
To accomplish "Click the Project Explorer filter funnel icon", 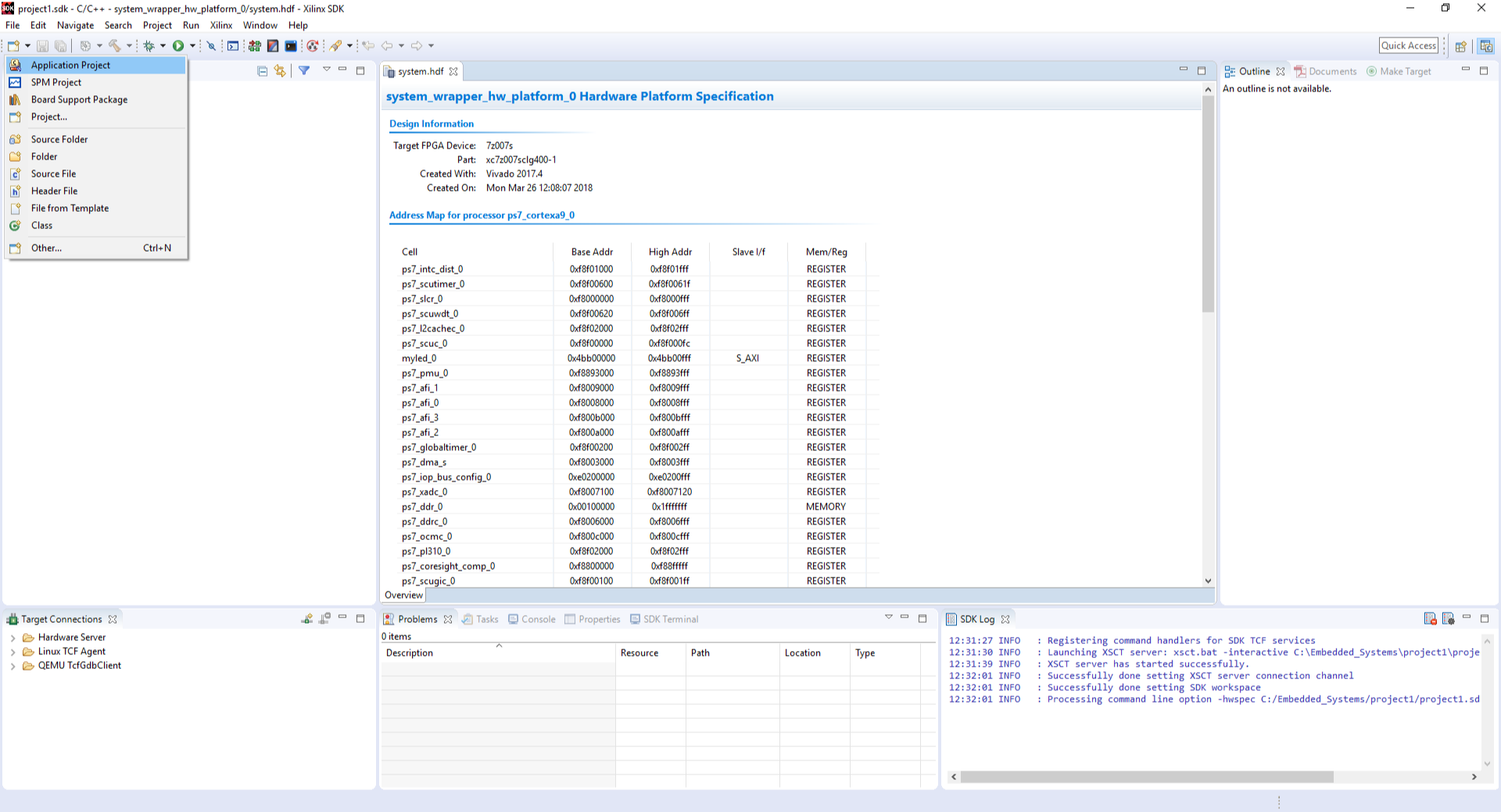I will coord(304,71).
